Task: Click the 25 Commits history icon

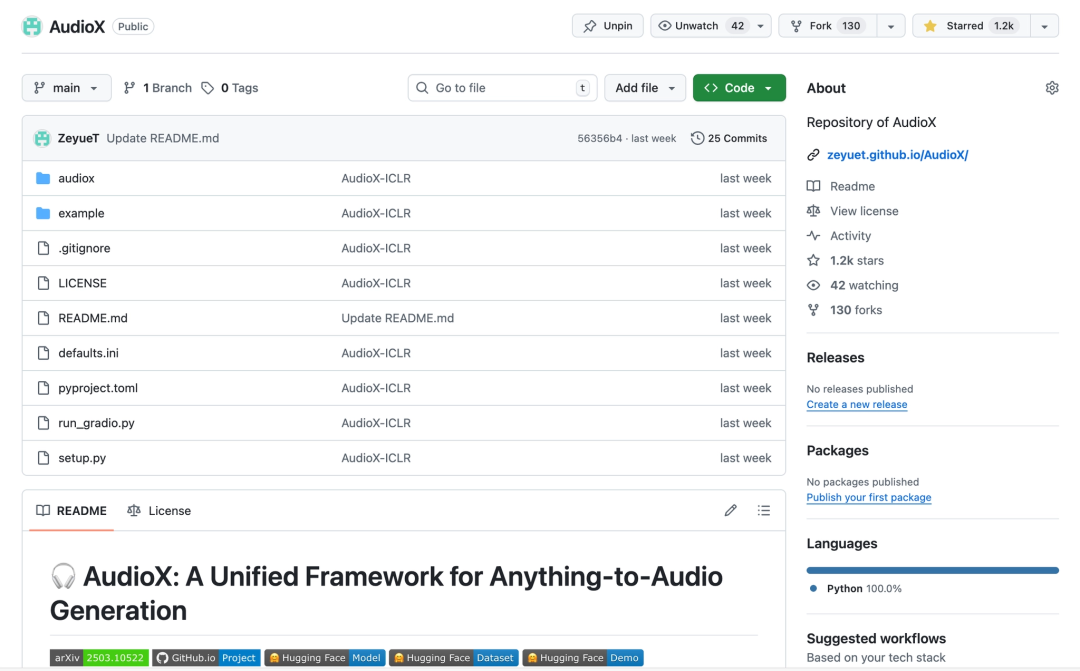Action: (698, 139)
